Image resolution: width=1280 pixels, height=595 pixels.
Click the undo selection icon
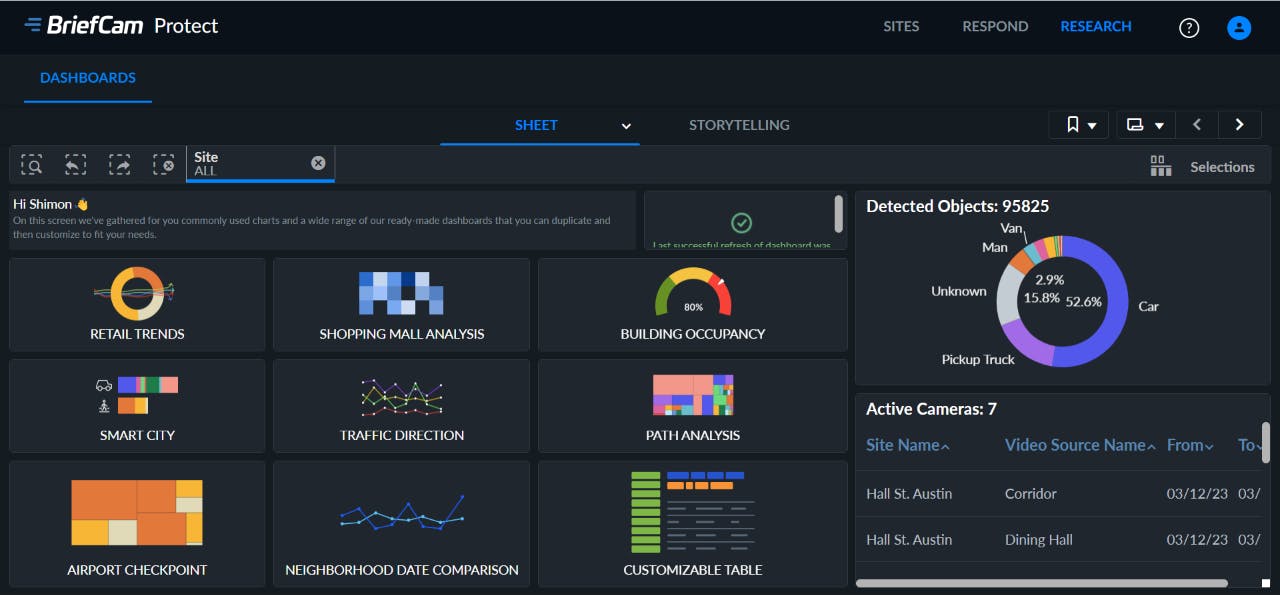[x=75, y=164]
